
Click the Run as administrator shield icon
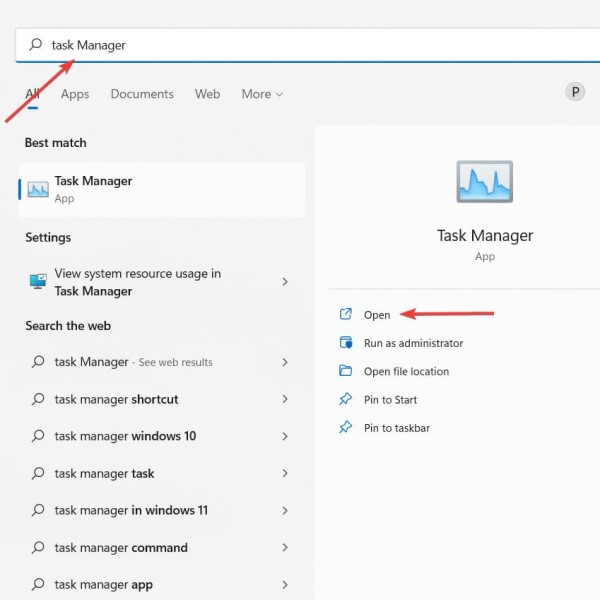tap(346, 342)
